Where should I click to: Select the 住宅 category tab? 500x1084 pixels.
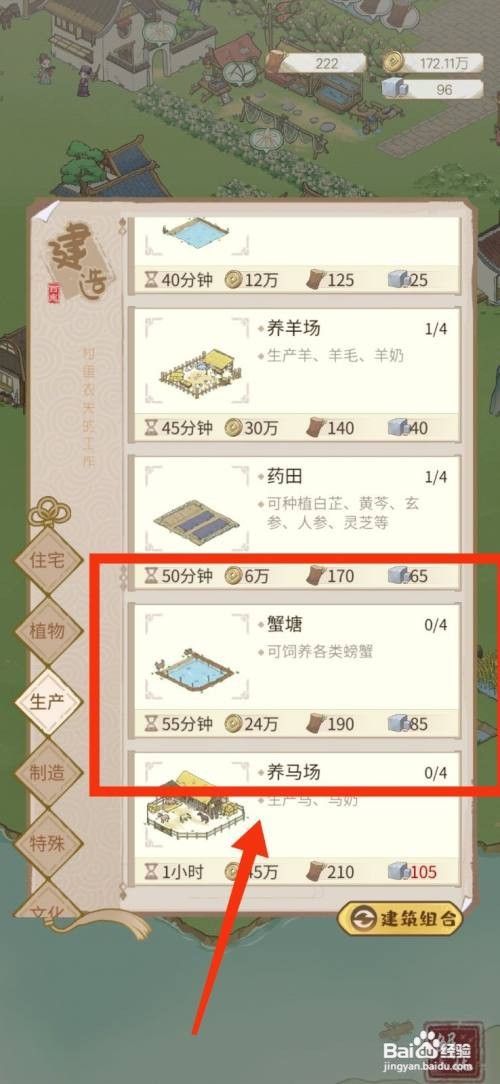(x=48, y=560)
